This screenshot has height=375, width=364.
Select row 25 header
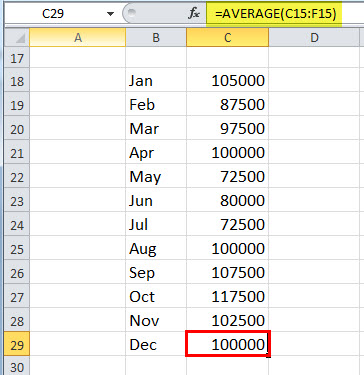point(17,249)
